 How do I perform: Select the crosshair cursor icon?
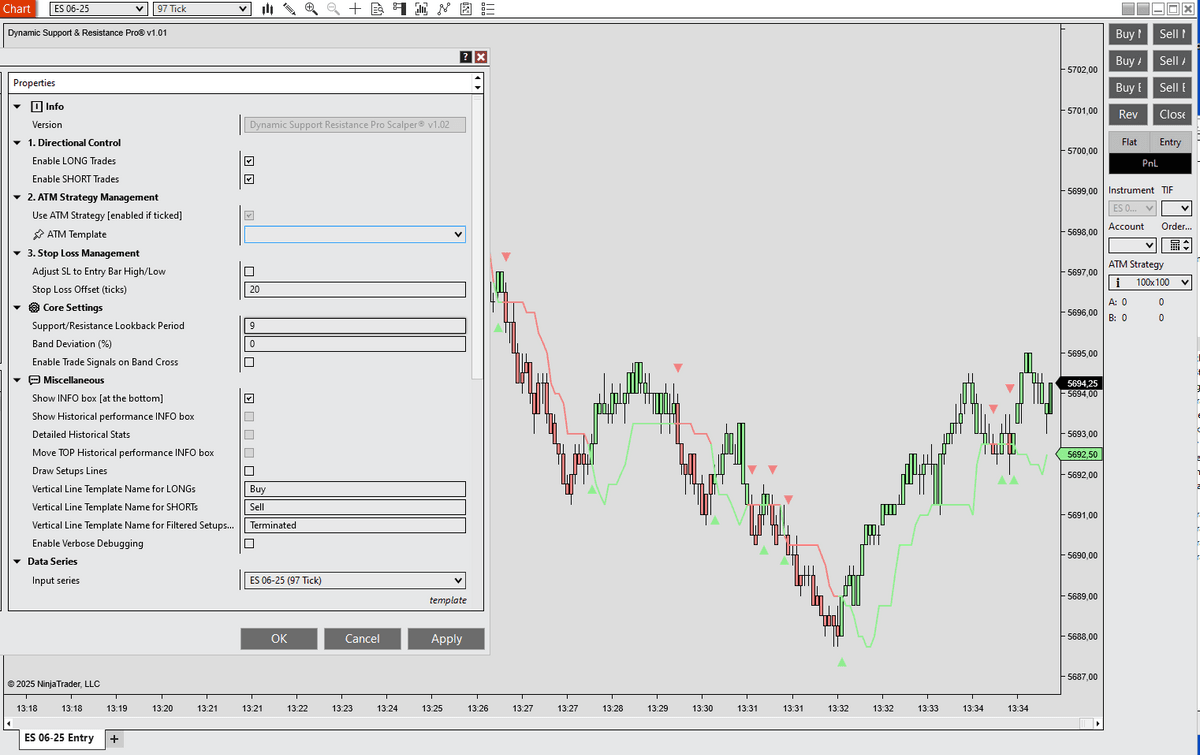coord(355,9)
